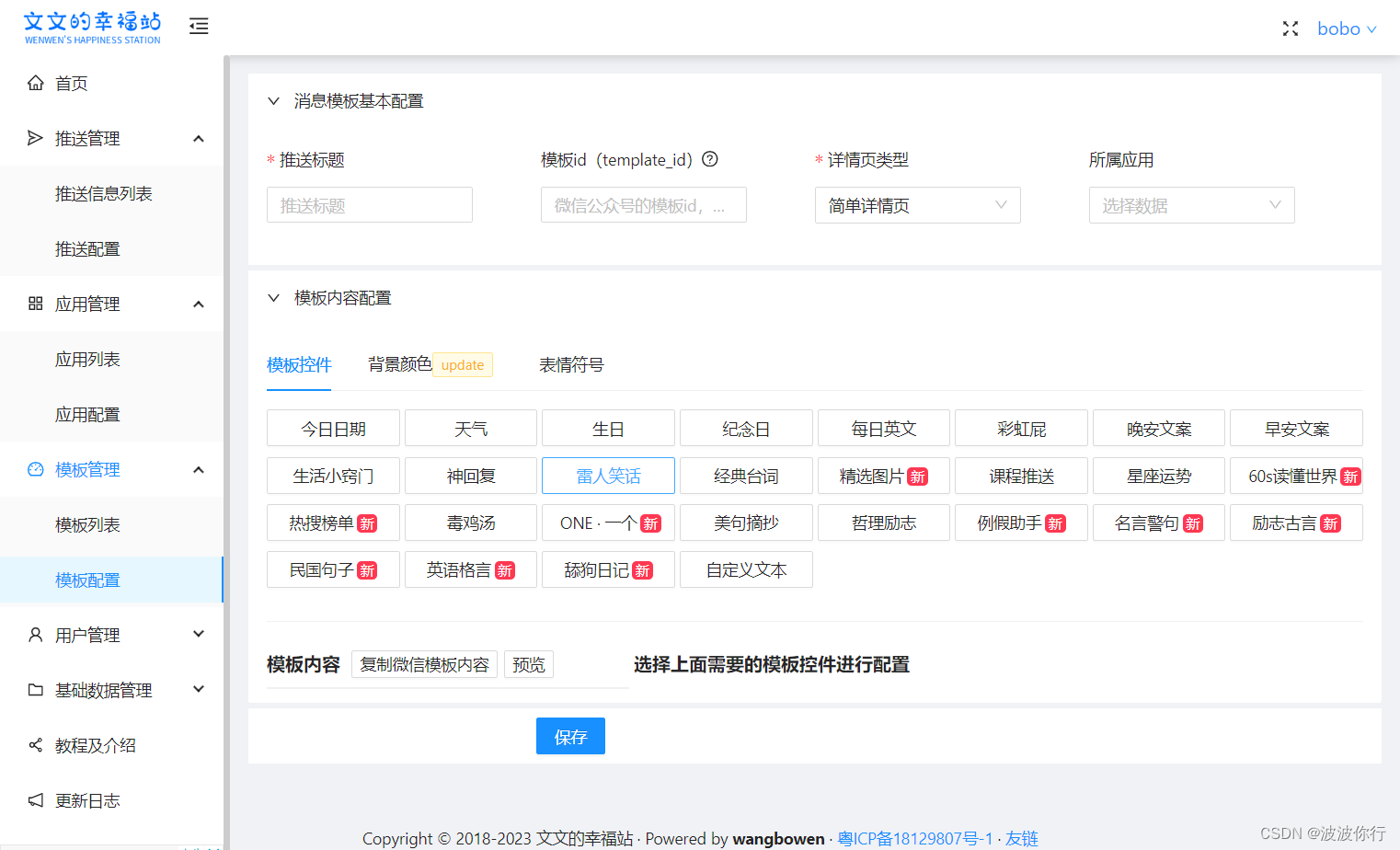Select 模板配置 in the sidebar
The width and height of the screenshot is (1400, 850).
(x=111, y=580)
